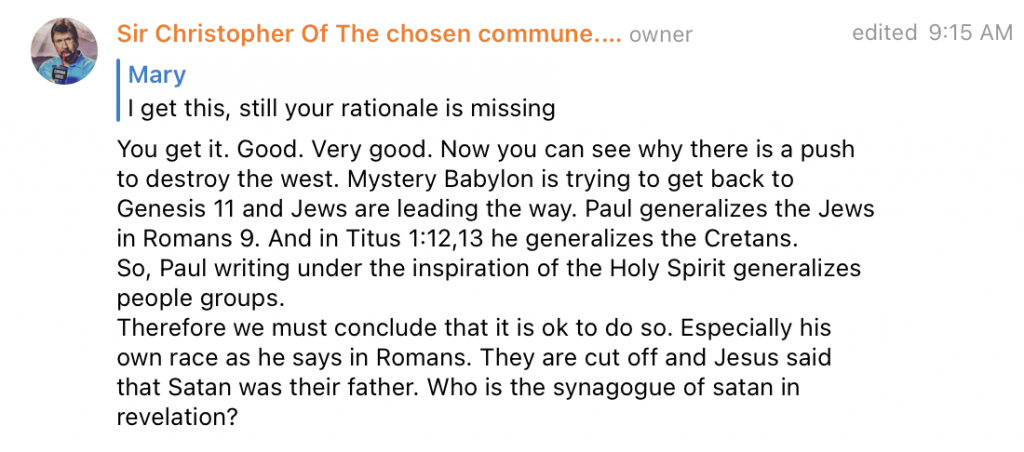Click the final word 'revelation?' of the message

(x=176, y=417)
